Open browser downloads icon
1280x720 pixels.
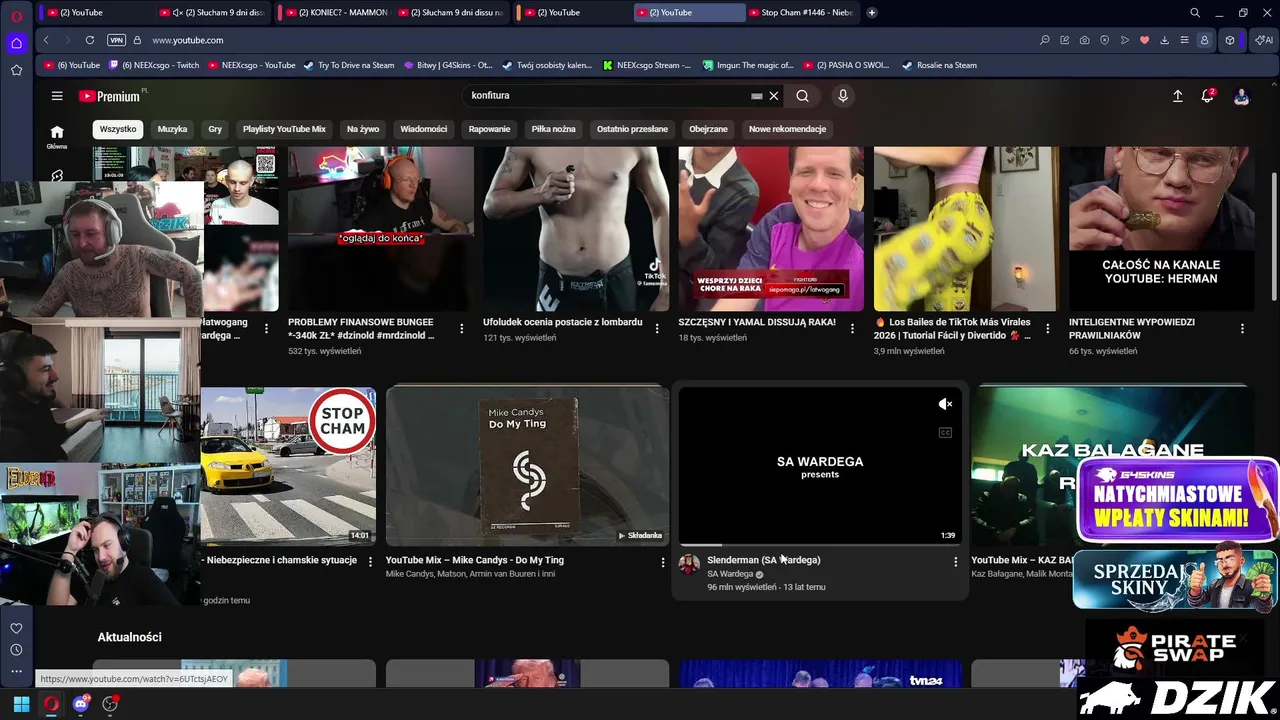point(1164,40)
